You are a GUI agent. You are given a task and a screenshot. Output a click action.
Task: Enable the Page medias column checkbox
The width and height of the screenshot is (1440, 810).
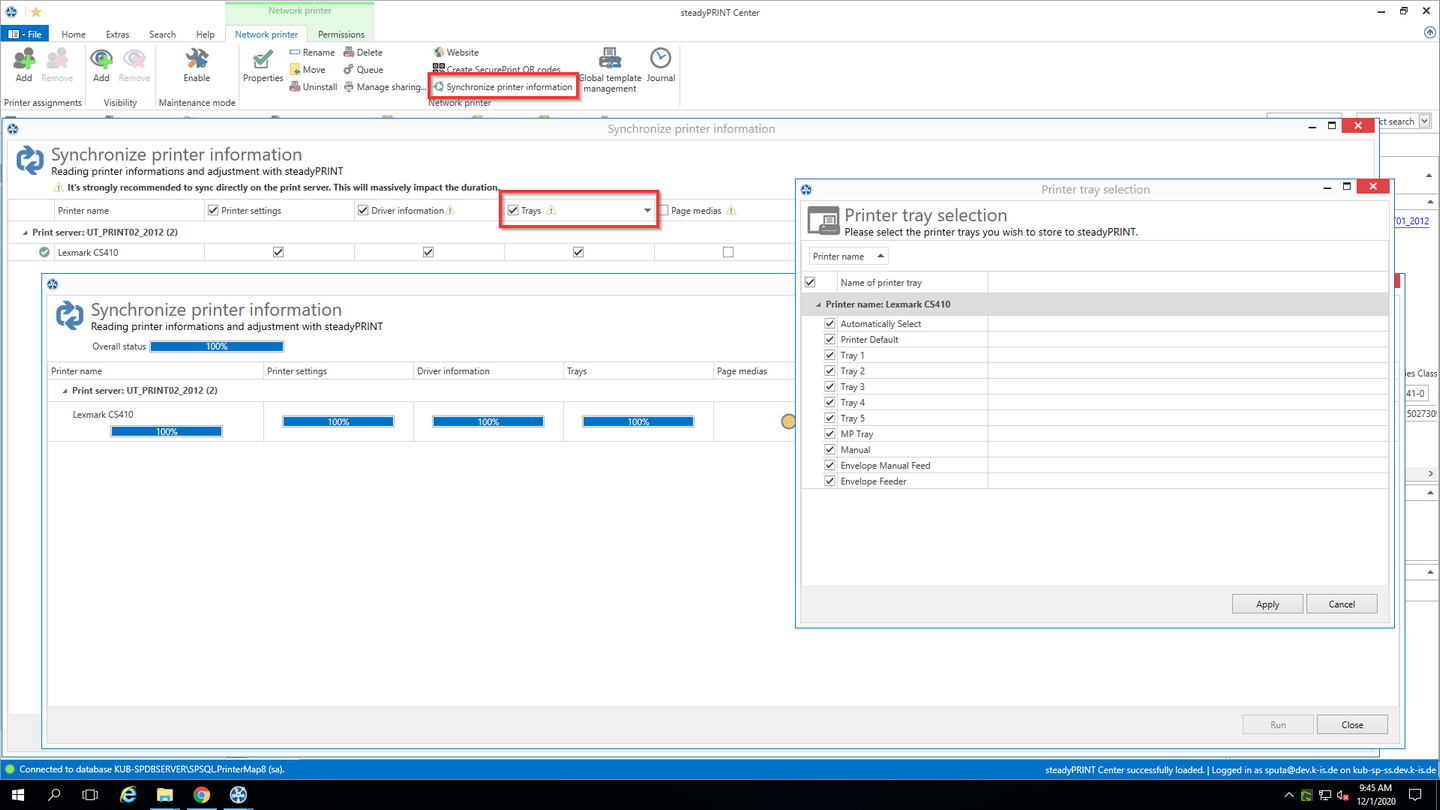tap(663, 210)
